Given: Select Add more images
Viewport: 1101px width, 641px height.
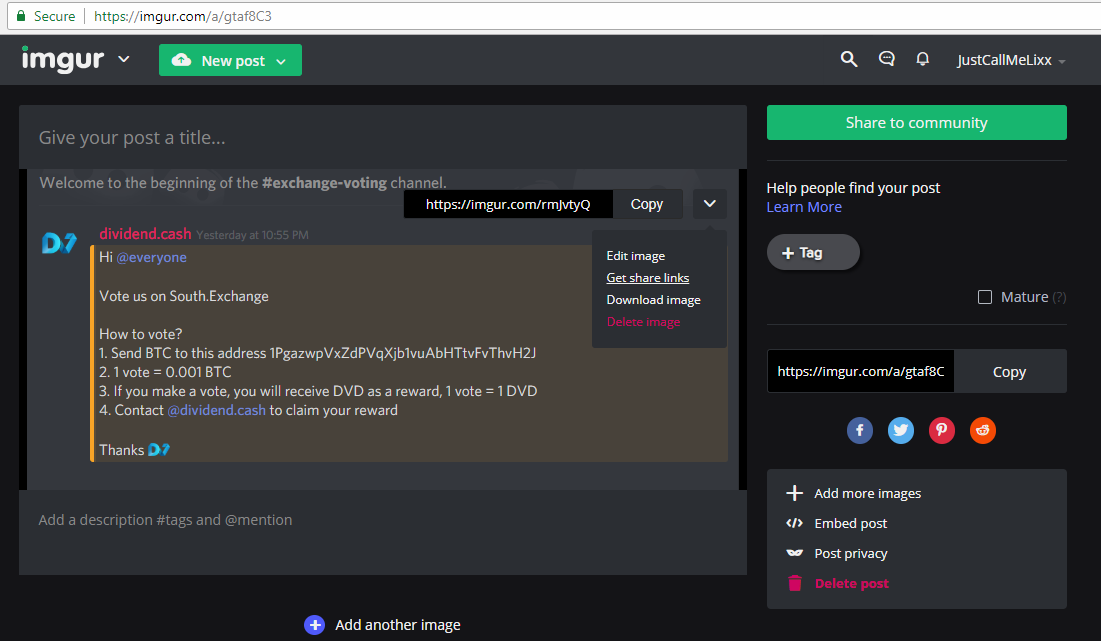Looking at the screenshot, I should tap(853, 493).
